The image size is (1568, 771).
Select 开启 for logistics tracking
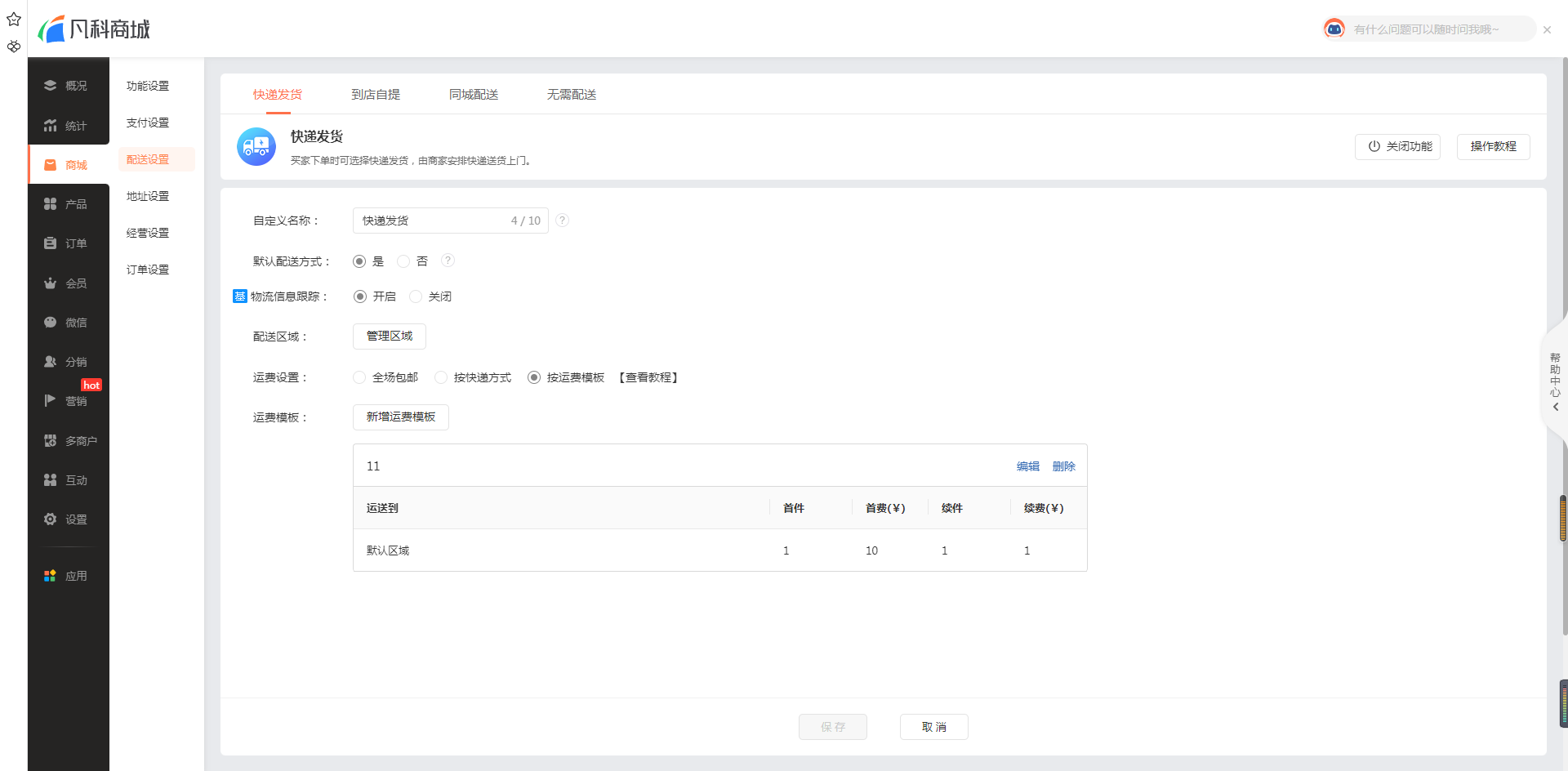click(360, 296)
